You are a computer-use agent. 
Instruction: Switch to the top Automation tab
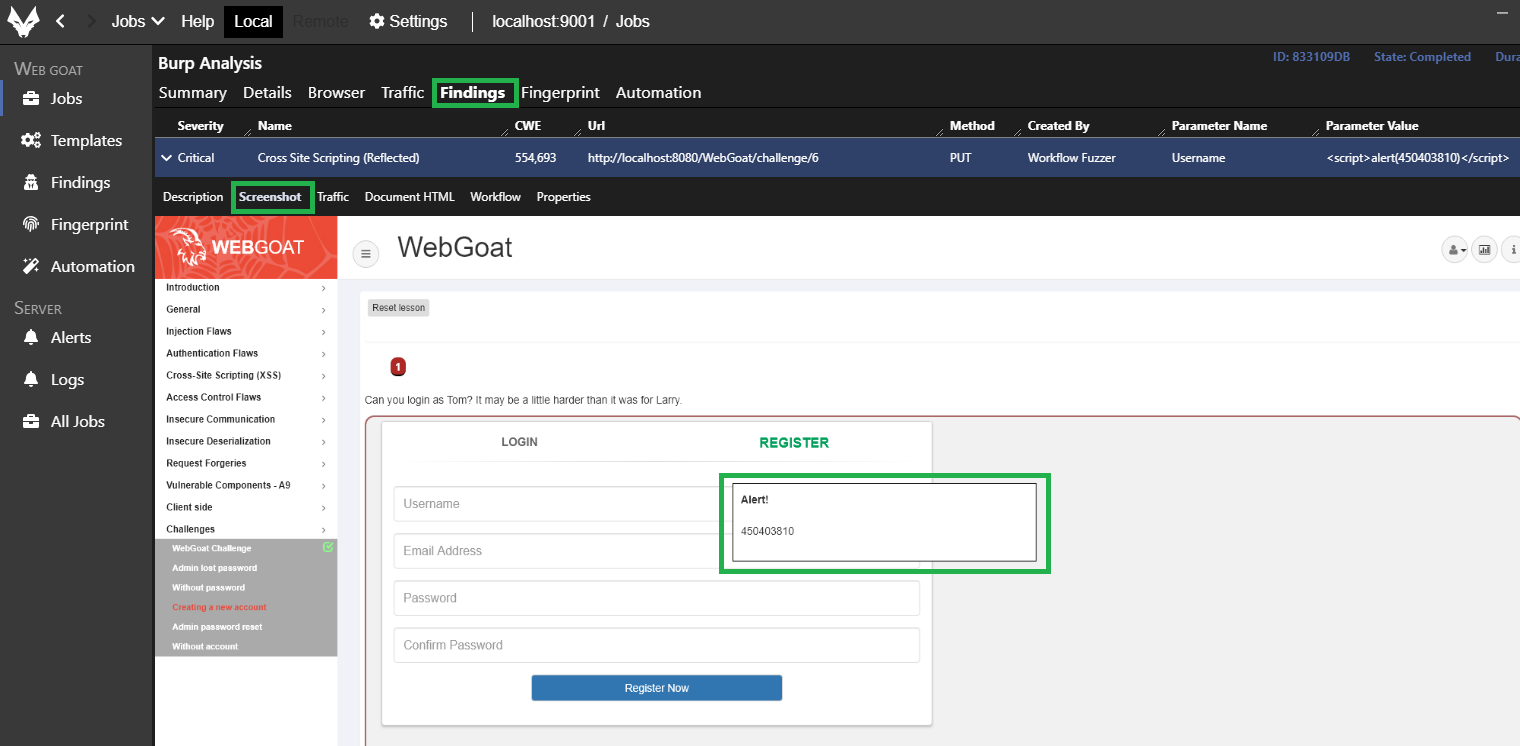[x=658, y=93]
